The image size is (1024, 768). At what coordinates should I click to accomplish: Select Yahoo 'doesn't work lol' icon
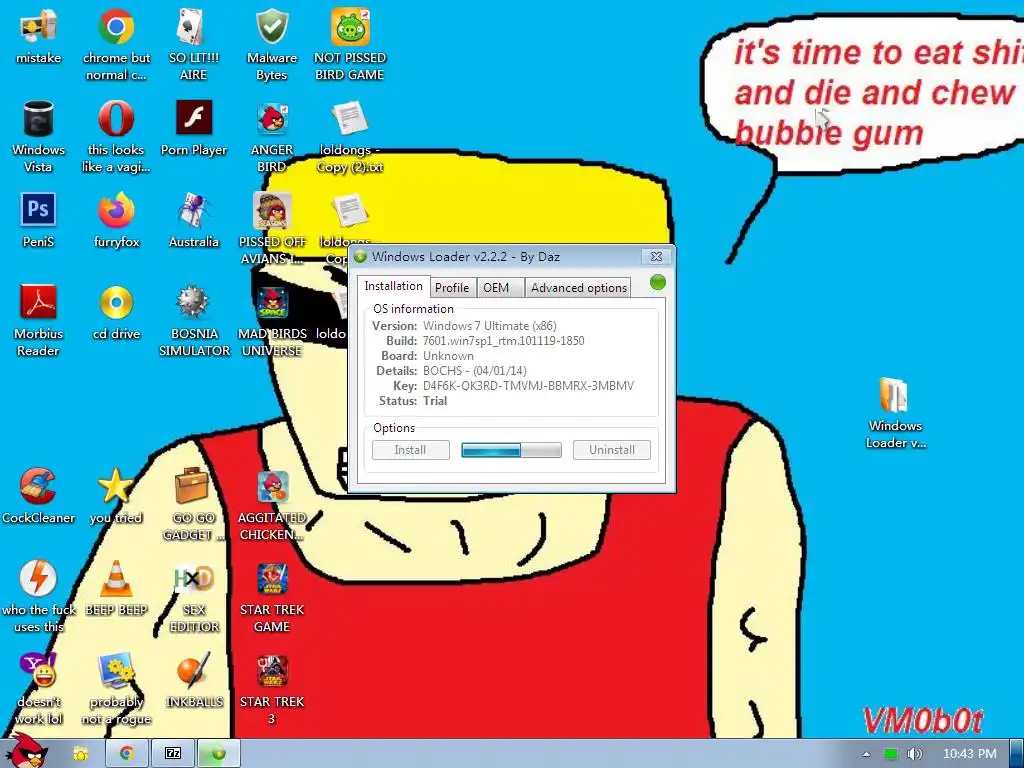[x=38, y=689]
